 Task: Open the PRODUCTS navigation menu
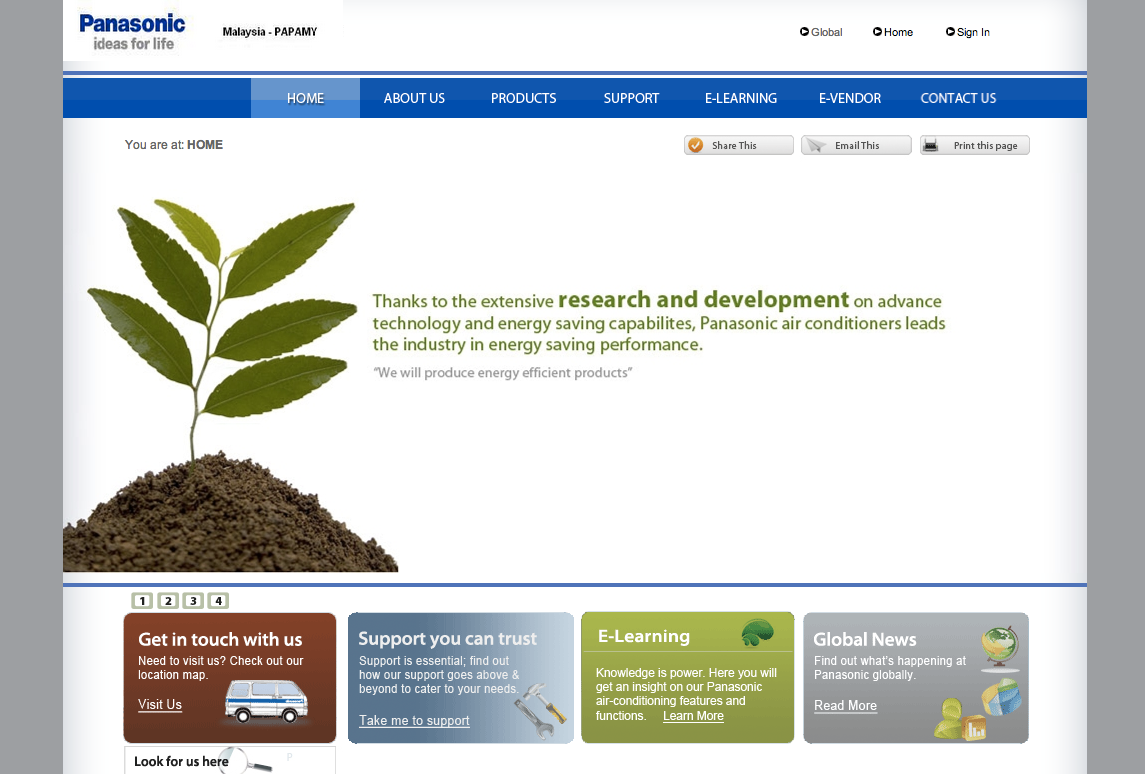coord(523,98)
